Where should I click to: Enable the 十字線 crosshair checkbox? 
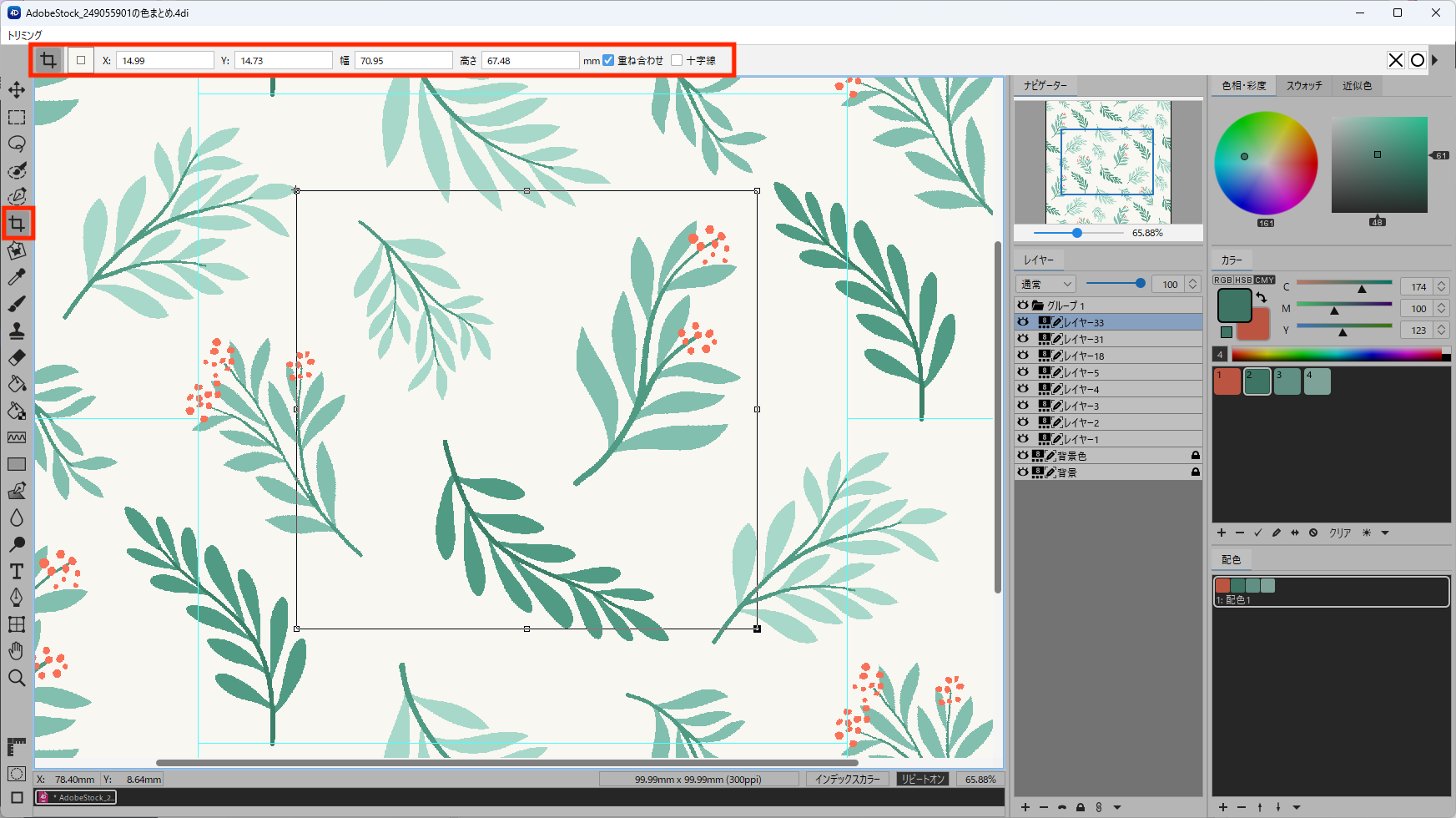pos(677,60)
